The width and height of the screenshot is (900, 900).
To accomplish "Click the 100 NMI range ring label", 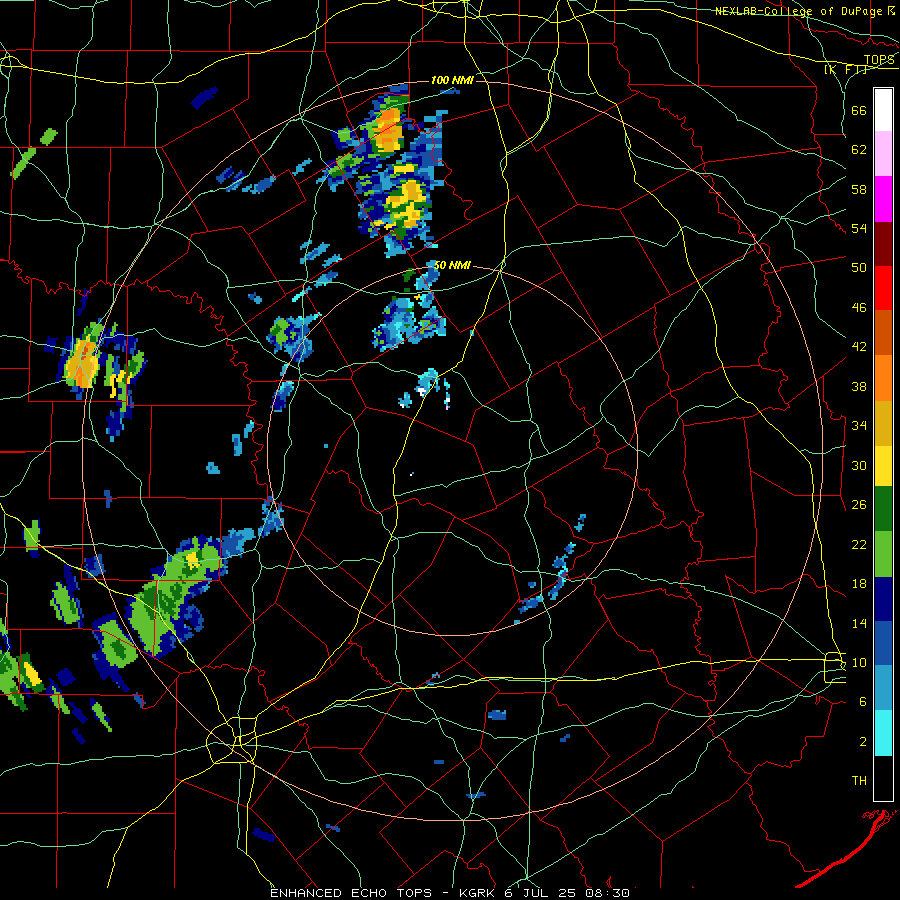I will point(452,80).
